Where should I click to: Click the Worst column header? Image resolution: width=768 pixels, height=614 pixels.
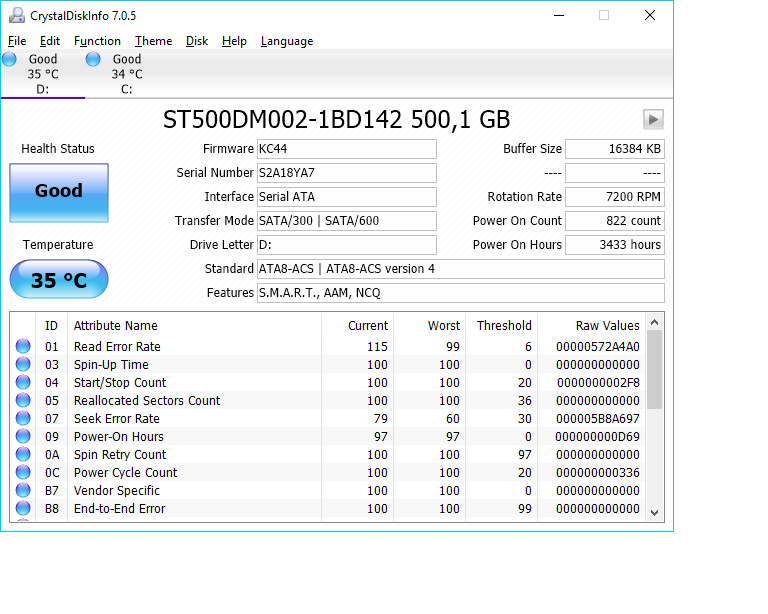430,326
